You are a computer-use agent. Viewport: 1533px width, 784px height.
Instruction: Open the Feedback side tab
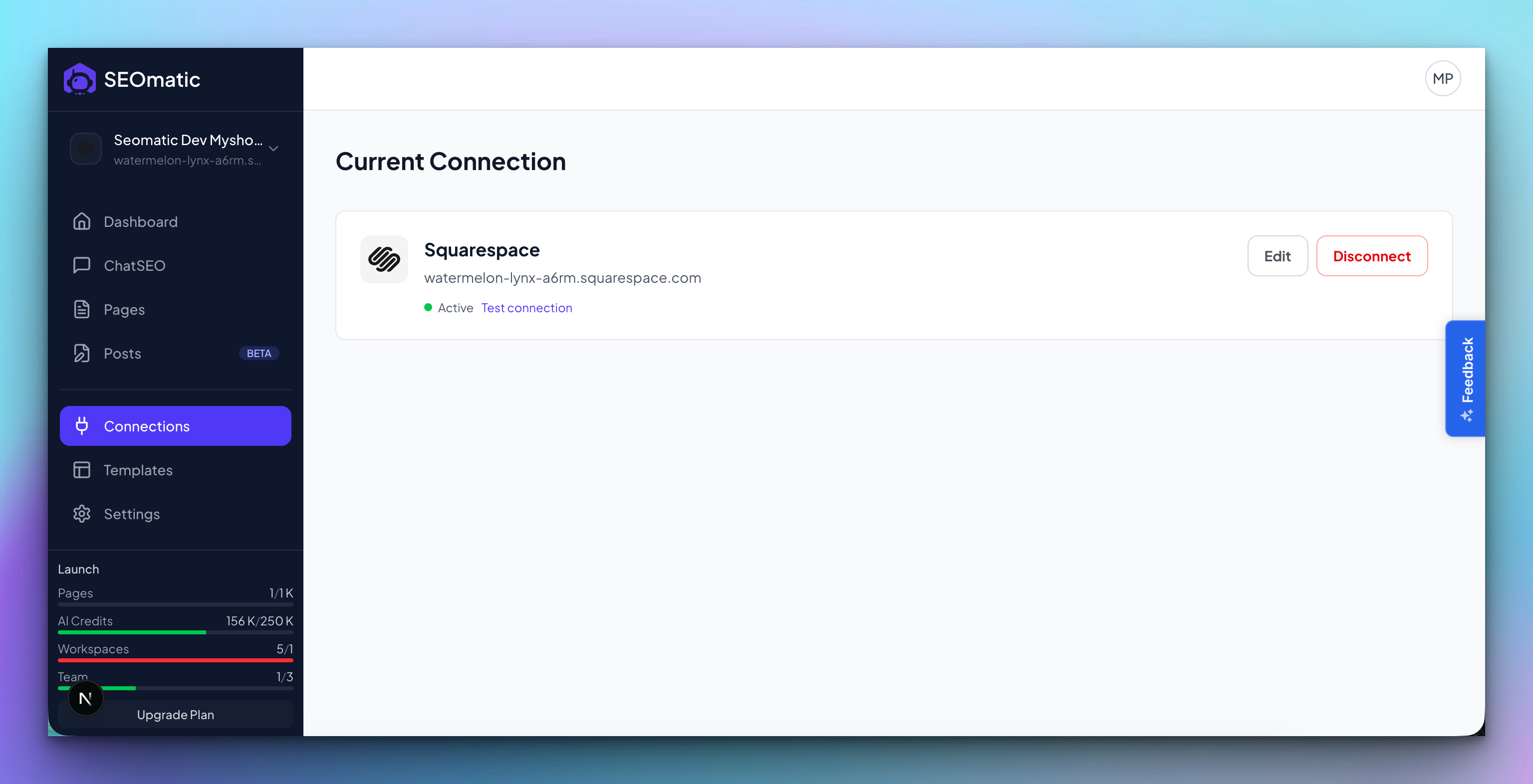tap(1465, 379)
